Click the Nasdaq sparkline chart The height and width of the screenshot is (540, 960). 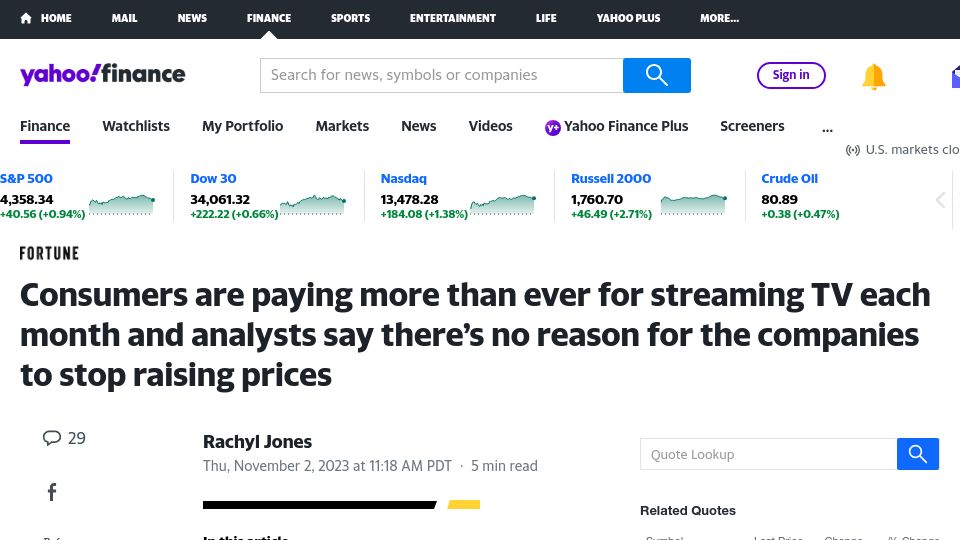[503, 204]
